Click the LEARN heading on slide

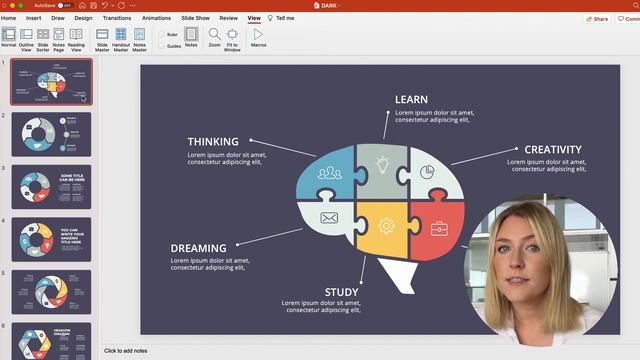[411, 100]
